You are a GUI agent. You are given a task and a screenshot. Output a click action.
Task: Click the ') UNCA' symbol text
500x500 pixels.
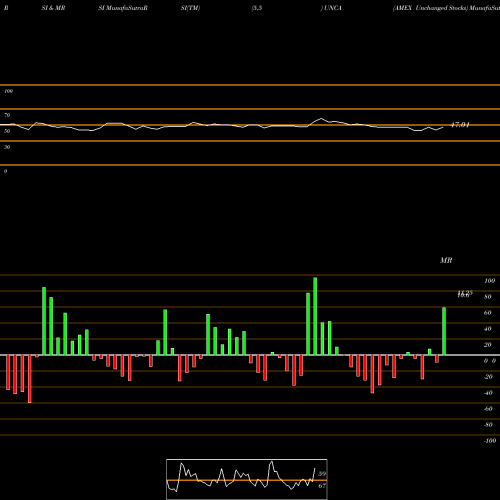(331, 8)
